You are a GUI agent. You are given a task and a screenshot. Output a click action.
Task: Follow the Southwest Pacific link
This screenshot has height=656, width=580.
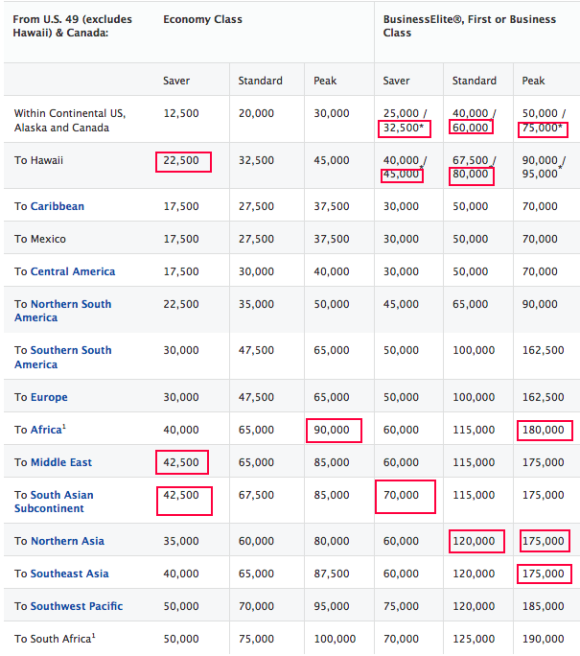pyautogui.click(x=77, y=606)
